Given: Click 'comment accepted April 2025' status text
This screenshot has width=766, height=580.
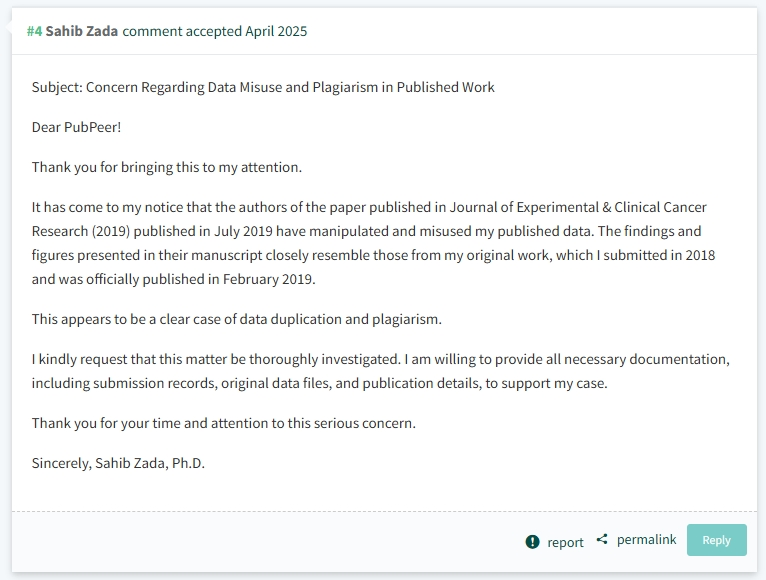Looking at the screenshot, I should (x=214, y=31).
